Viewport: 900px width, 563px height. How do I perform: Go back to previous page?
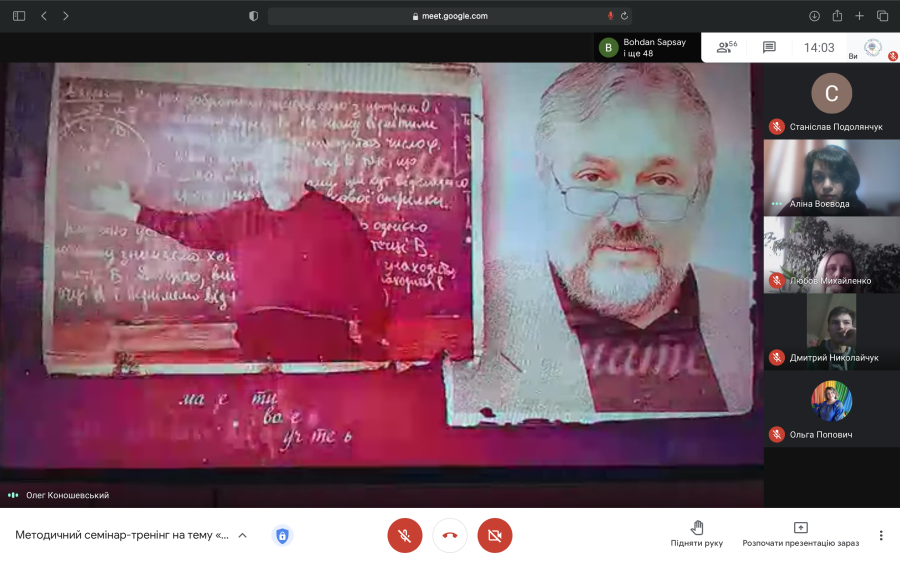(x=44, y=16)
